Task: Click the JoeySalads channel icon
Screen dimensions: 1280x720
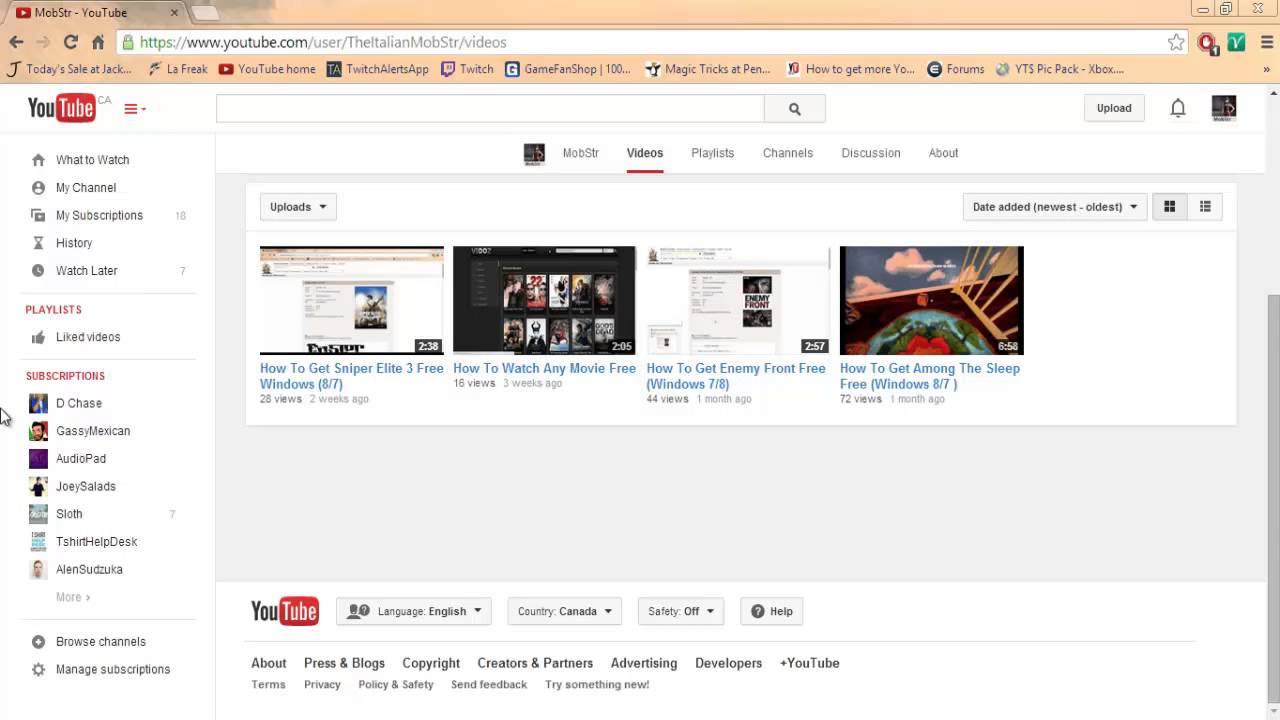Action: (x=38, y=486)
